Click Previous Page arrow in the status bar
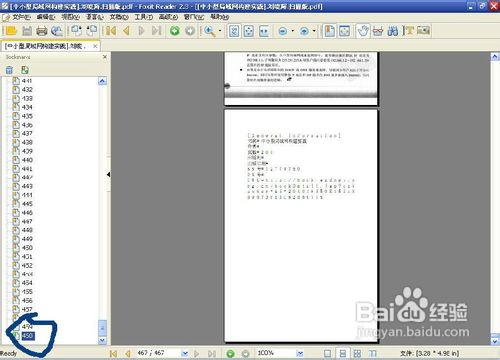500x360 pixels. 127,353
